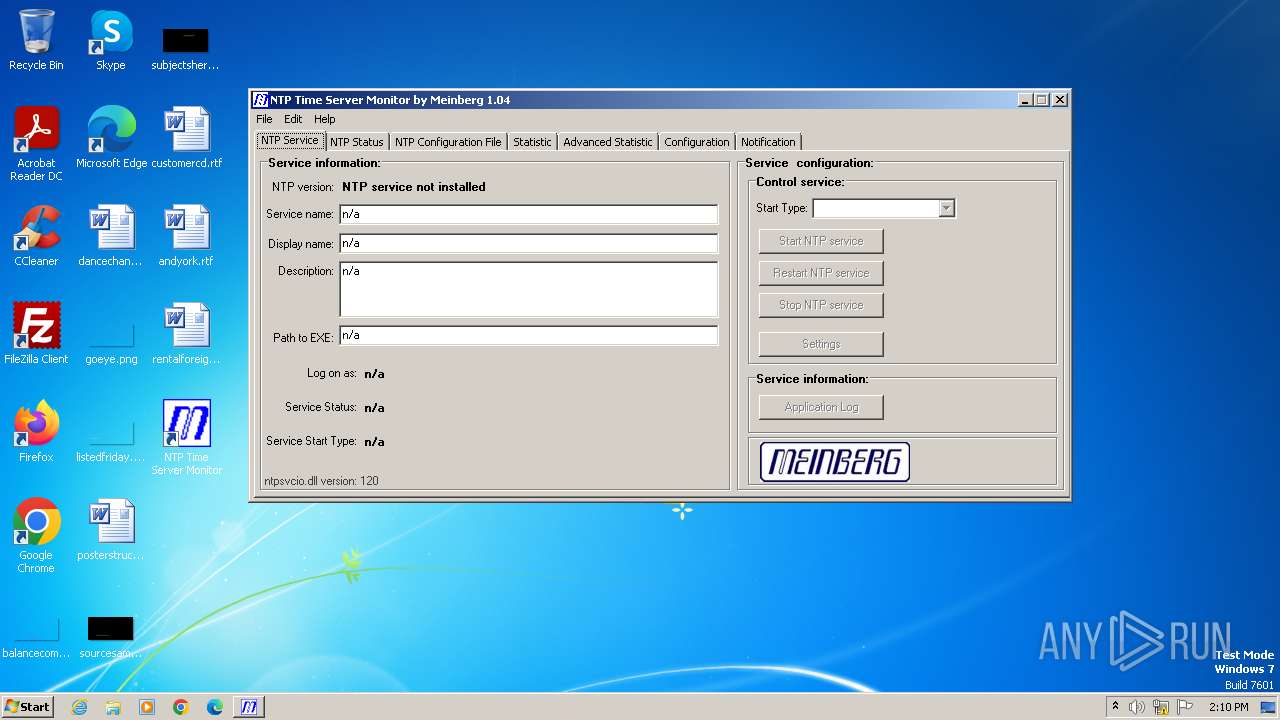Screen dimensions: 1280x720
Task: Click the network icon in system tray
Action: (x=1161, y=707)
